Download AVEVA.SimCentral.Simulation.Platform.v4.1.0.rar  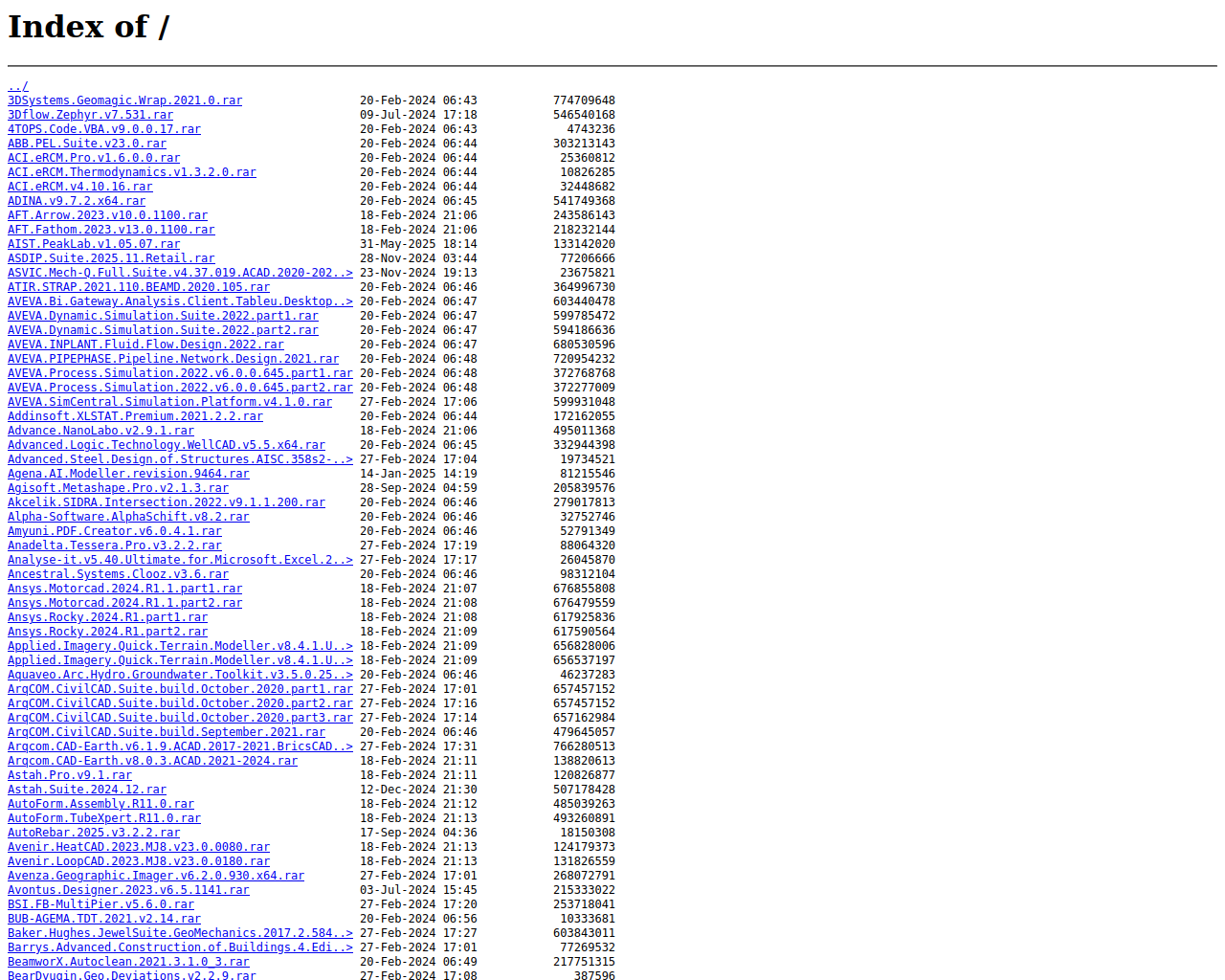tap(169, 402)
